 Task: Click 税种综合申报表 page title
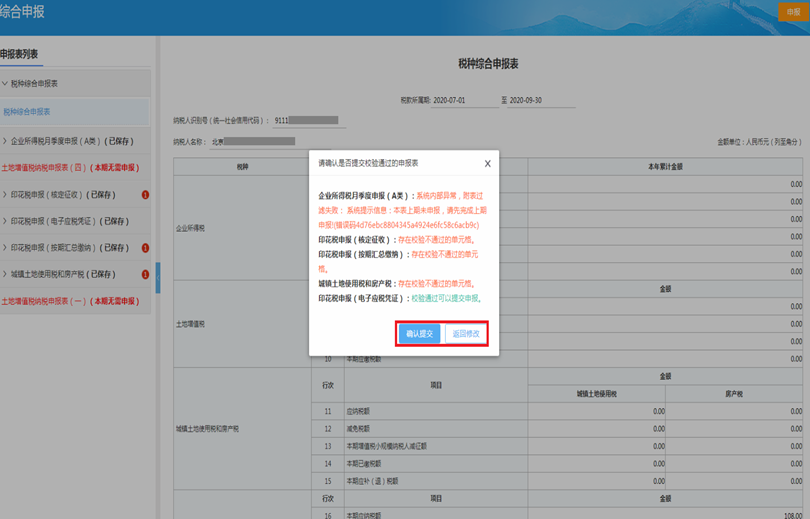(x=488, y=64)
